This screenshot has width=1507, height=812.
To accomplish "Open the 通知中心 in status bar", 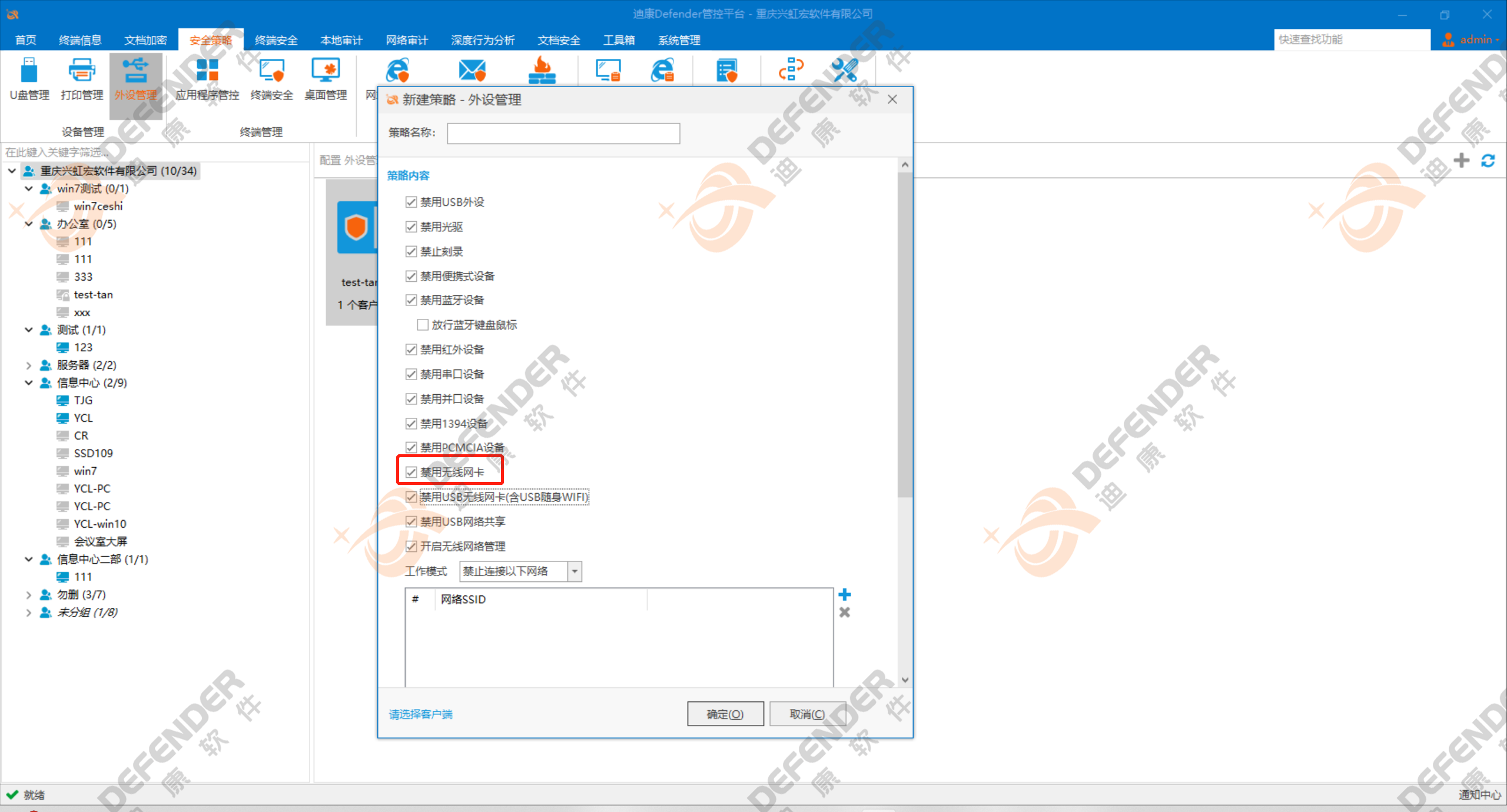I will point(1479,795).
